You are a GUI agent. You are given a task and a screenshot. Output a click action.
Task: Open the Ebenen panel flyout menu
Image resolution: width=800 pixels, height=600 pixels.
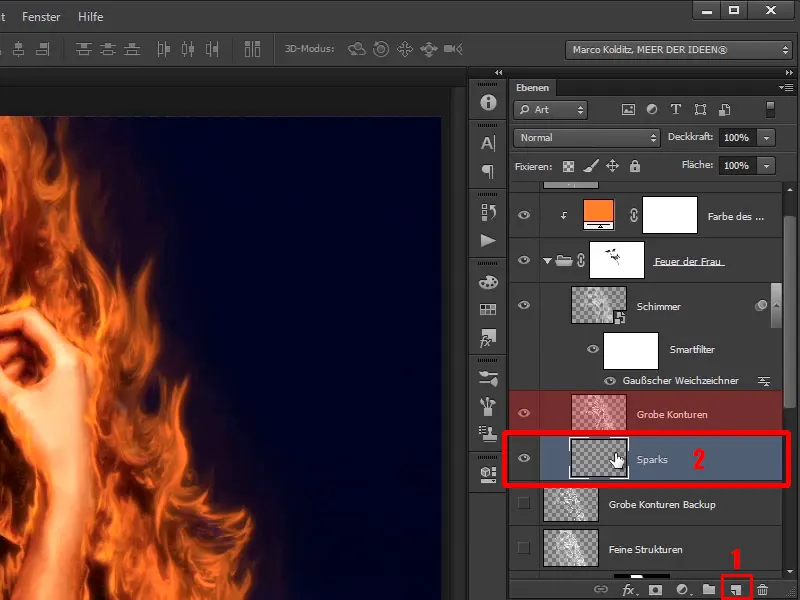[786, 88]
